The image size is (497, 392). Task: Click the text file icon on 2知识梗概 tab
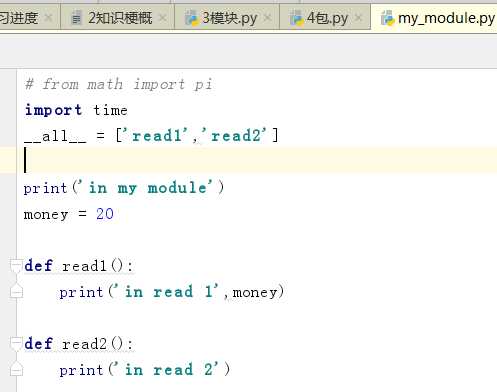click(77, 18)
